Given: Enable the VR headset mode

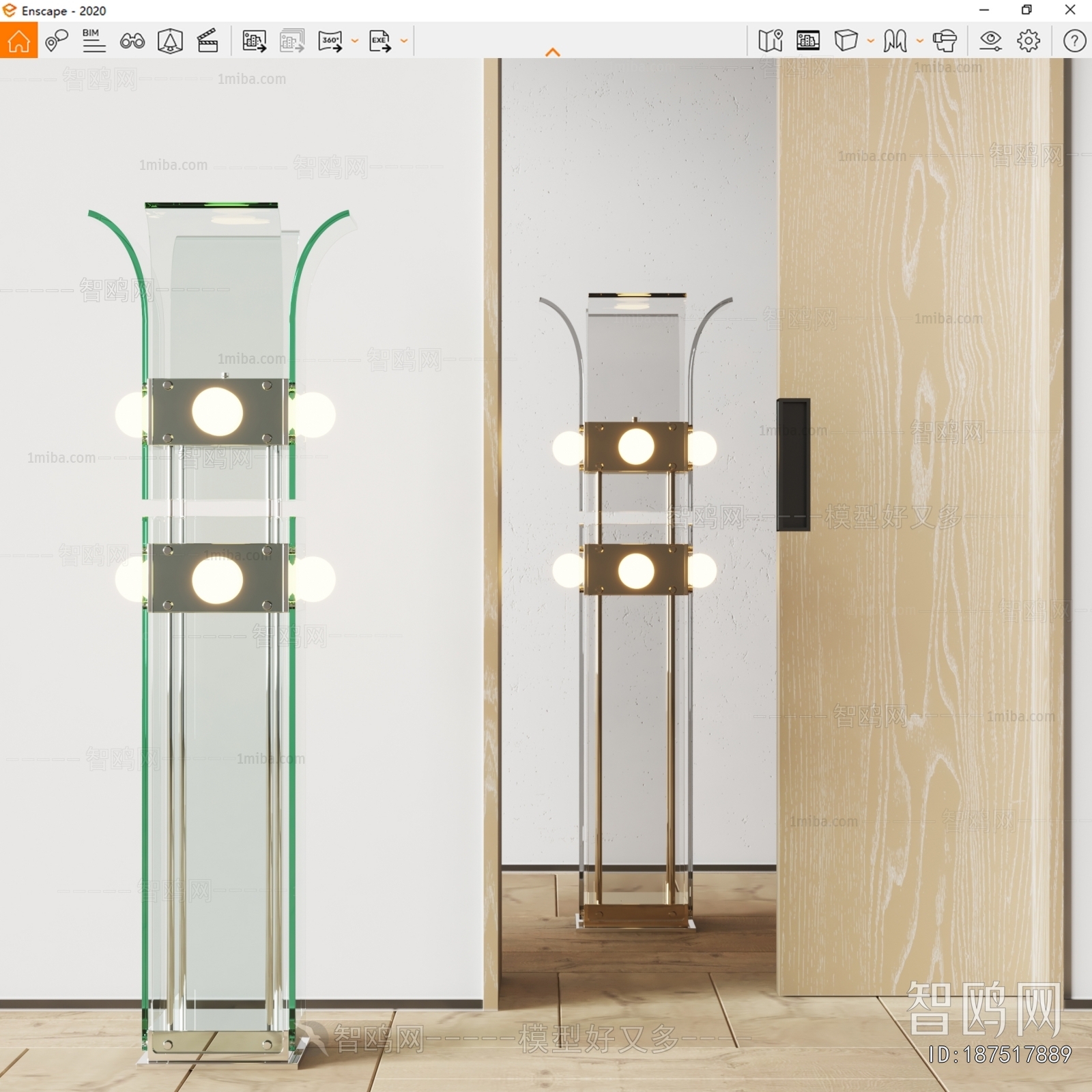Looking at the screenshot, I should 945,41.
